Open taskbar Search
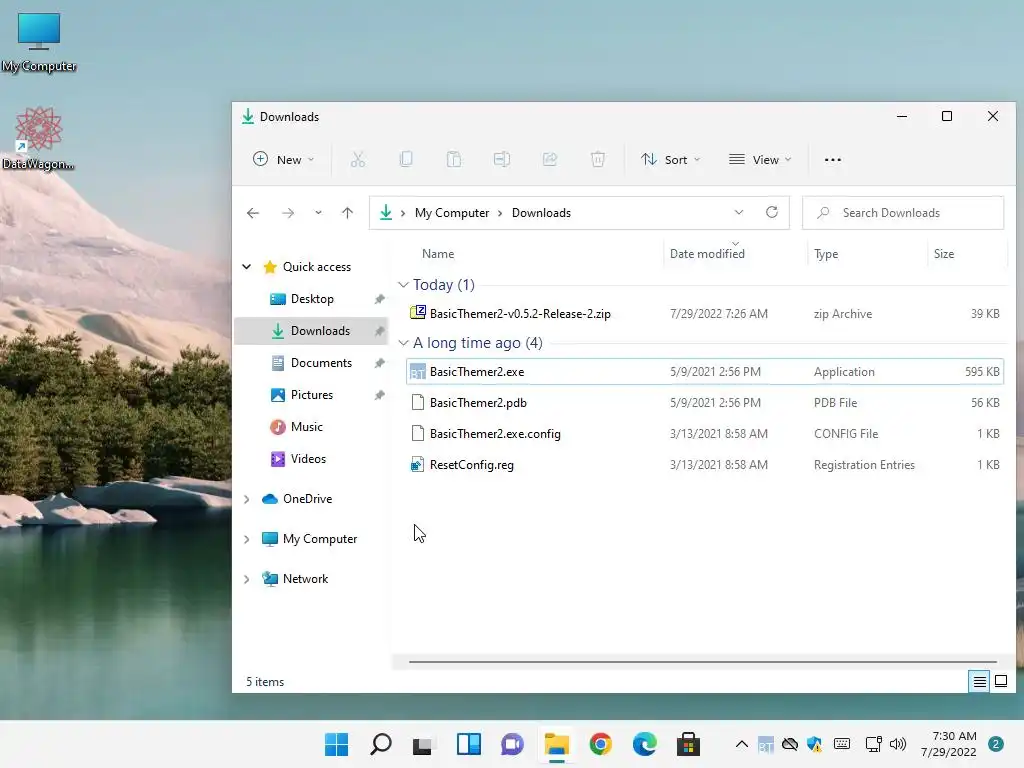1024x768 pixels. click(381, 744)
